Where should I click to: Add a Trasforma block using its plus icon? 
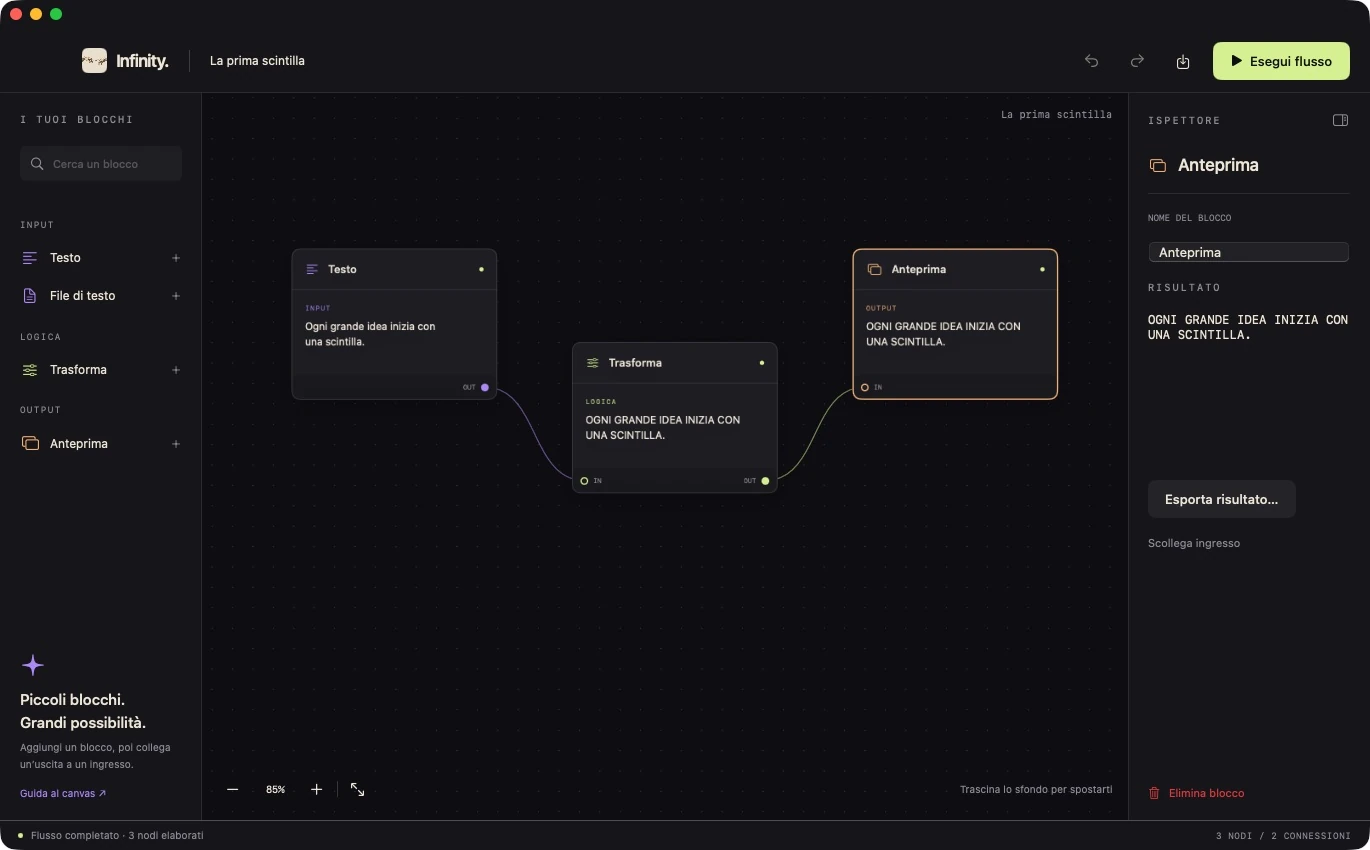click(176, 370)
